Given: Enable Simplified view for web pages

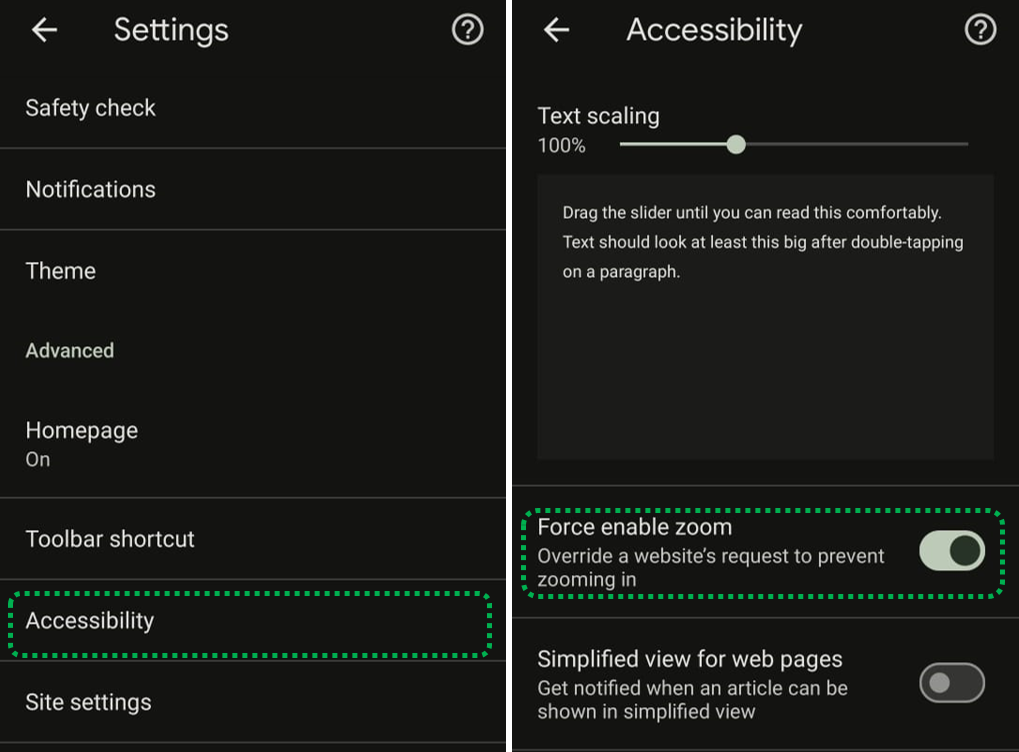Looking at the screenshot, I should coord(952,683).
